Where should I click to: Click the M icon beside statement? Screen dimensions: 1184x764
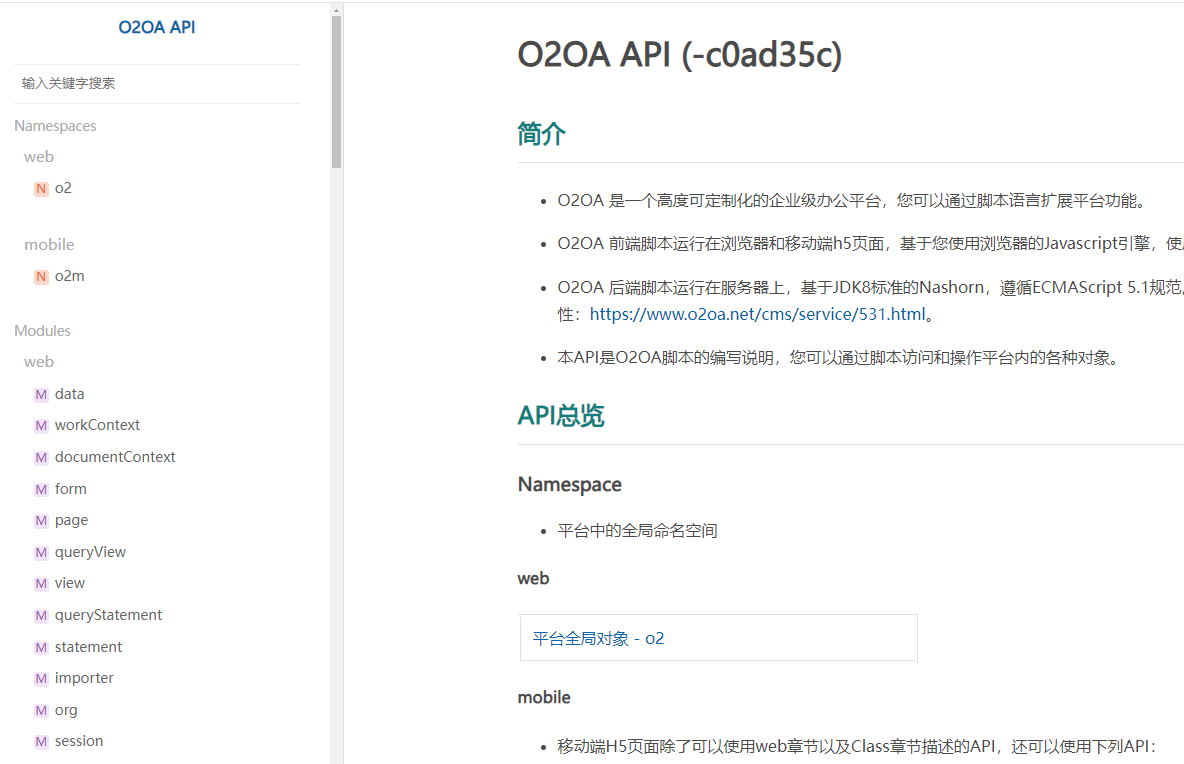tap(41, 648)
